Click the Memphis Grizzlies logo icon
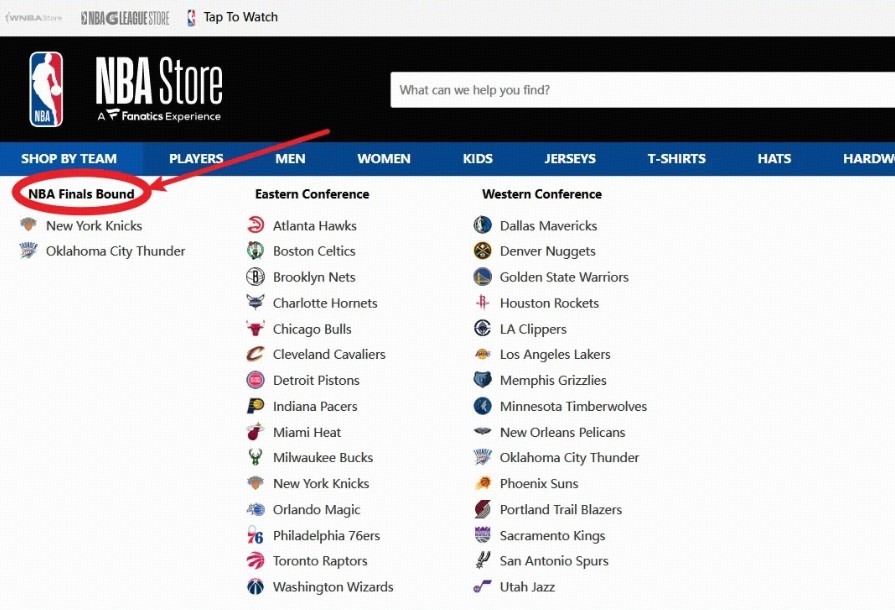Image resolution: width=895 pixels, height=610 pixels. point(482,380)
